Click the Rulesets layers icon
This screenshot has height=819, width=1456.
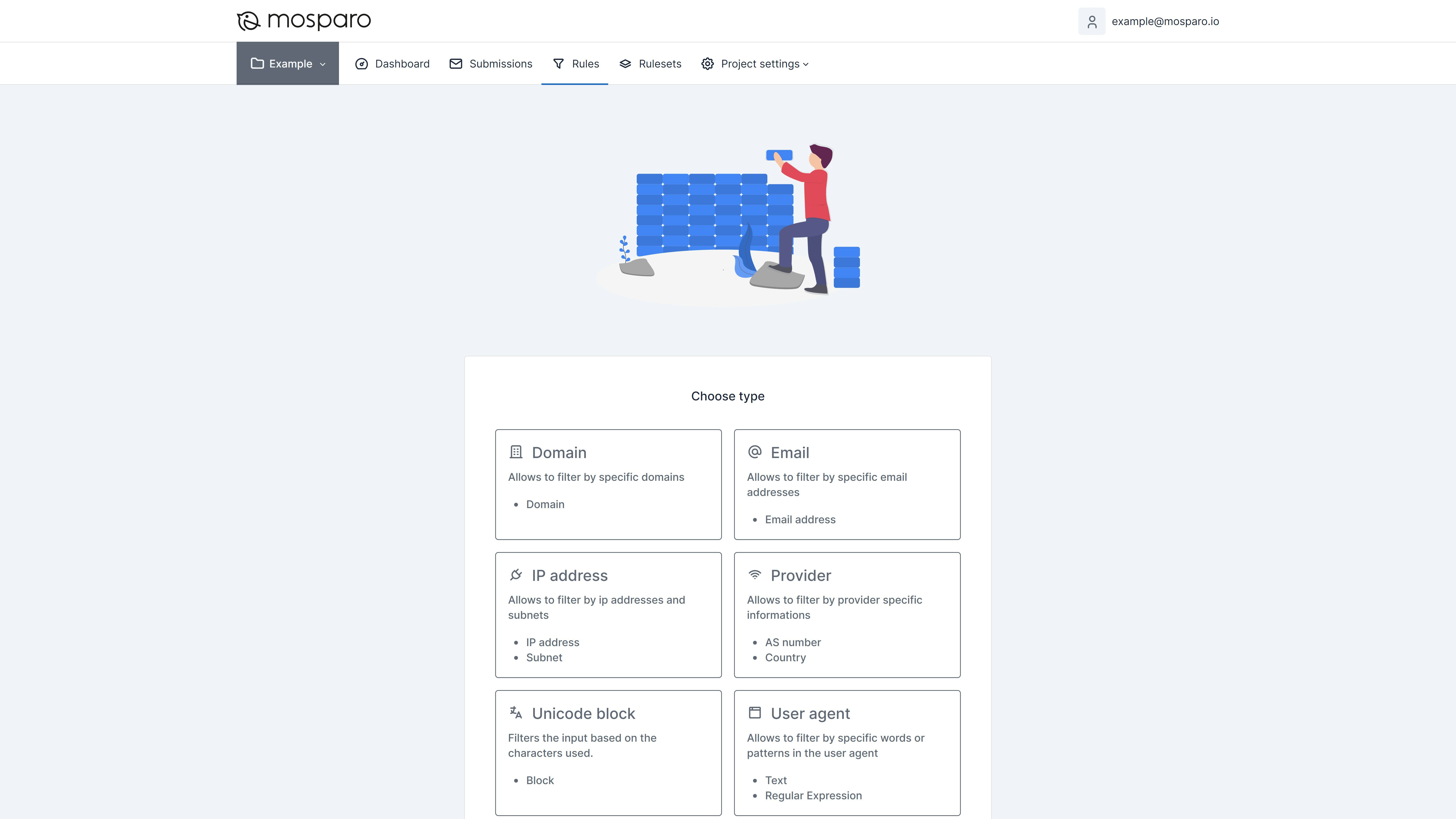coord(625,64)
